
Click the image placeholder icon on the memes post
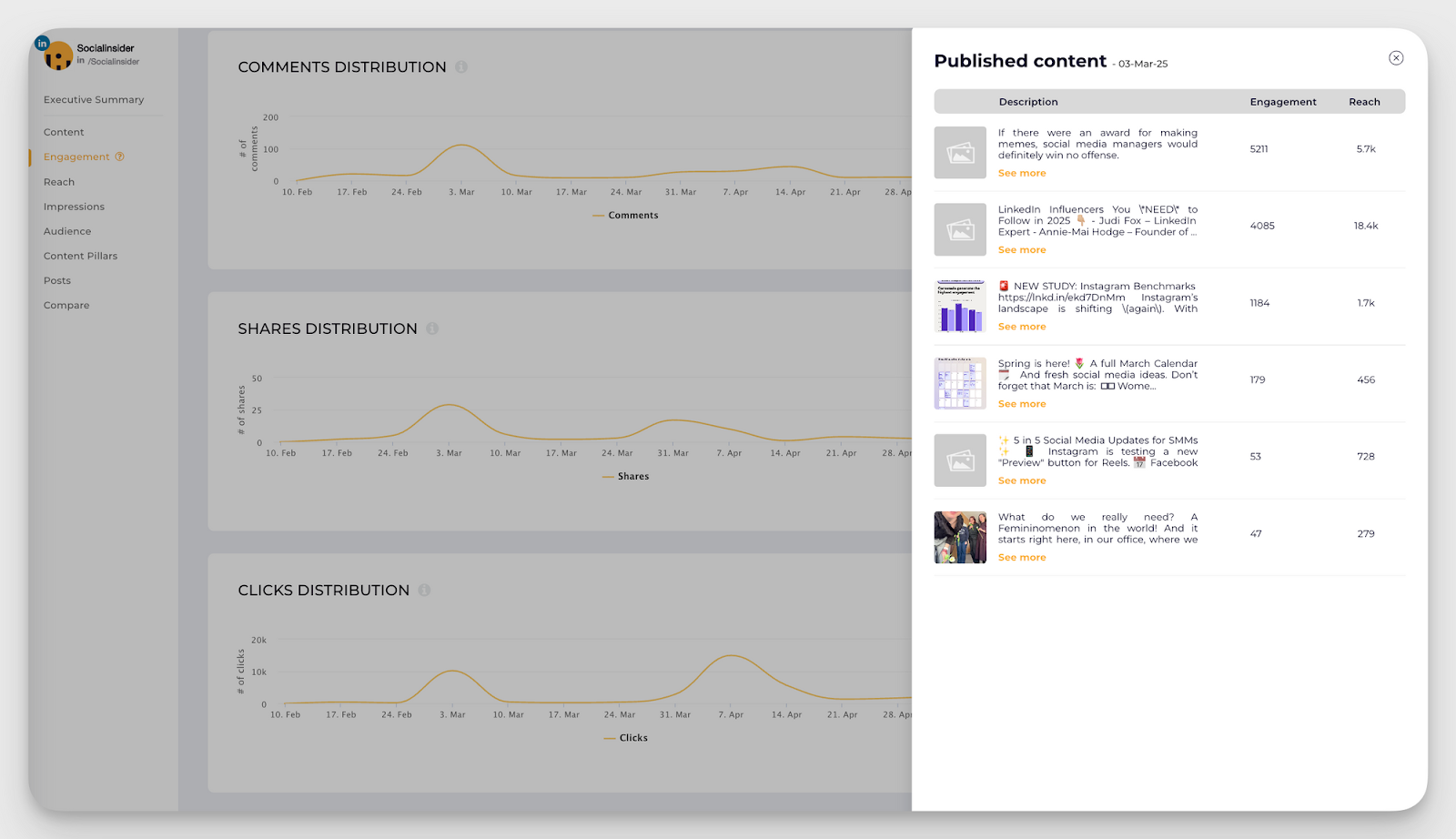[959, 152]
